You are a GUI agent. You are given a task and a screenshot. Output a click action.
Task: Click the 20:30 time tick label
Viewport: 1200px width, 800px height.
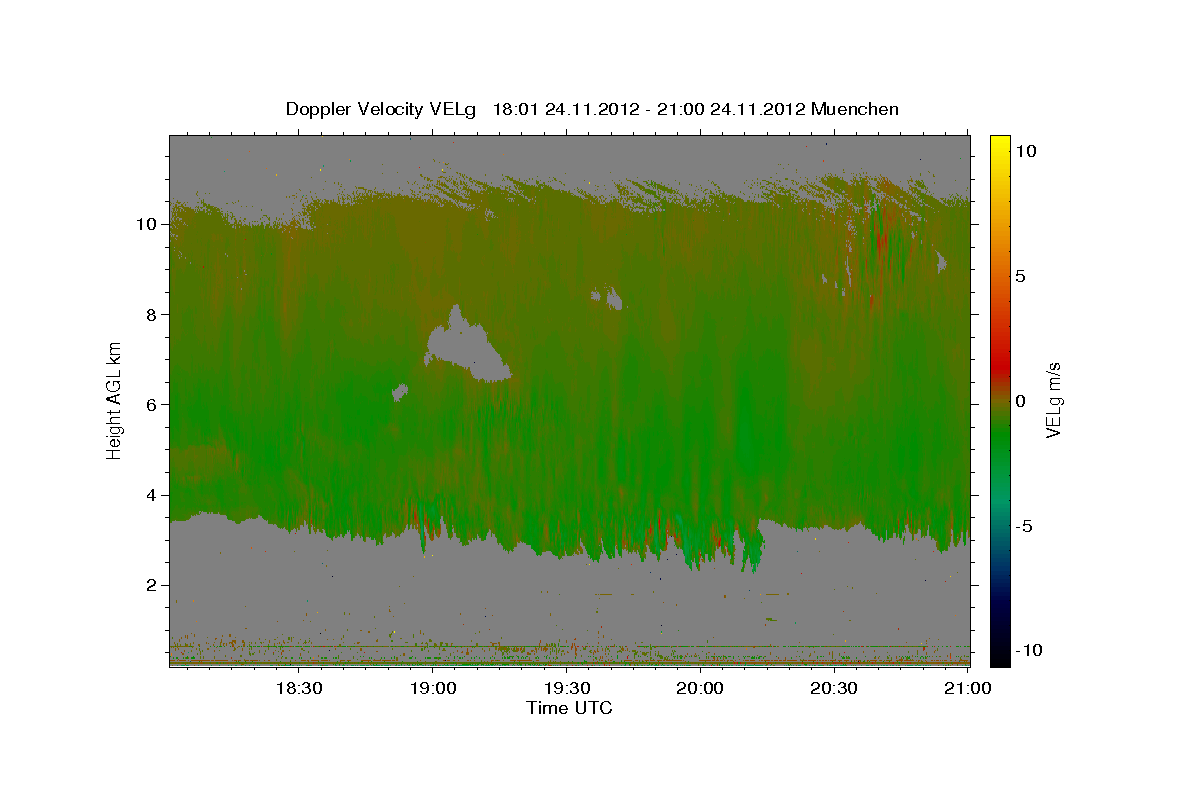tap(834, 688)
